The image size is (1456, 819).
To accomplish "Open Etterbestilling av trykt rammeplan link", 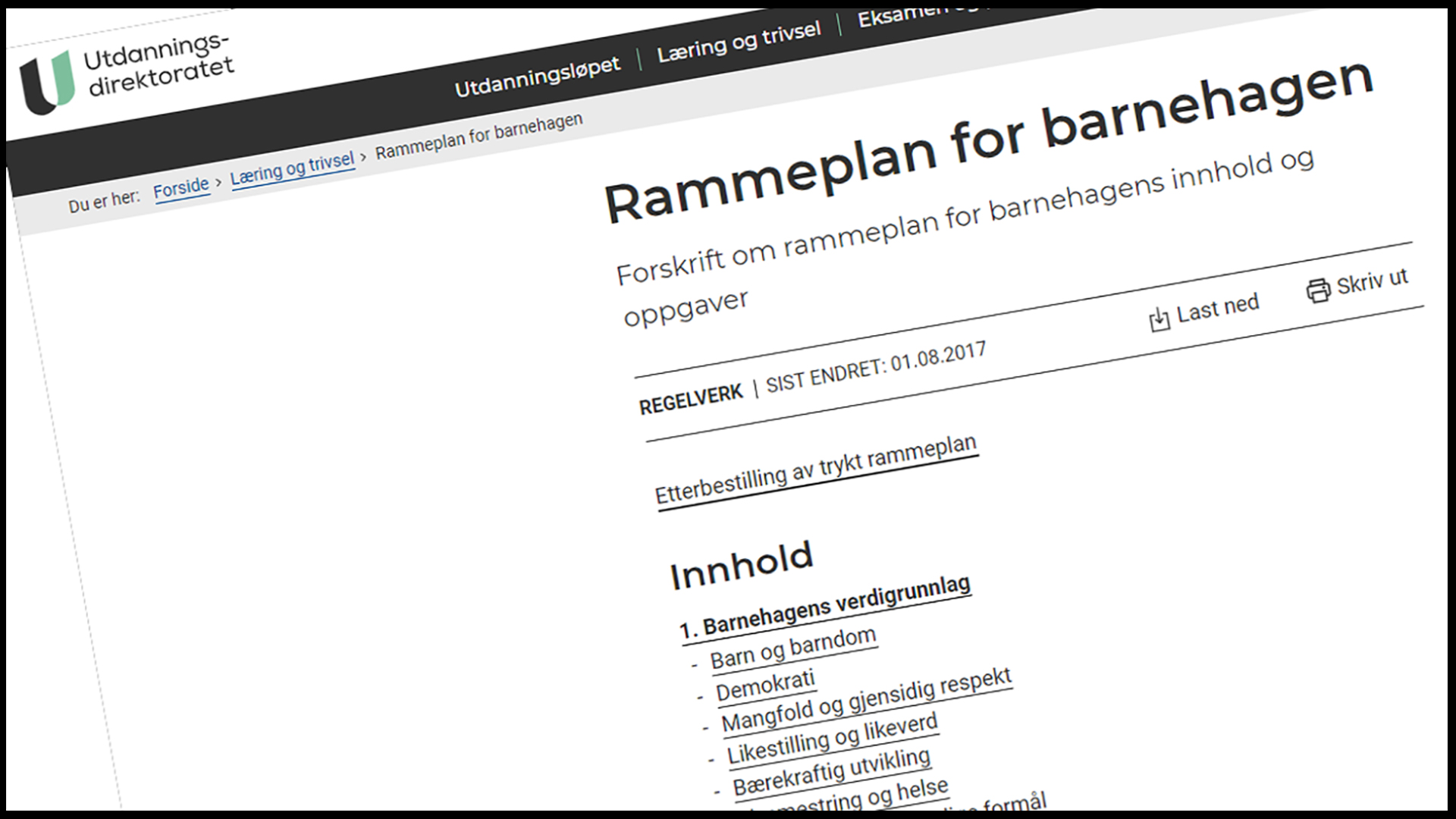I will pos(817,470).
